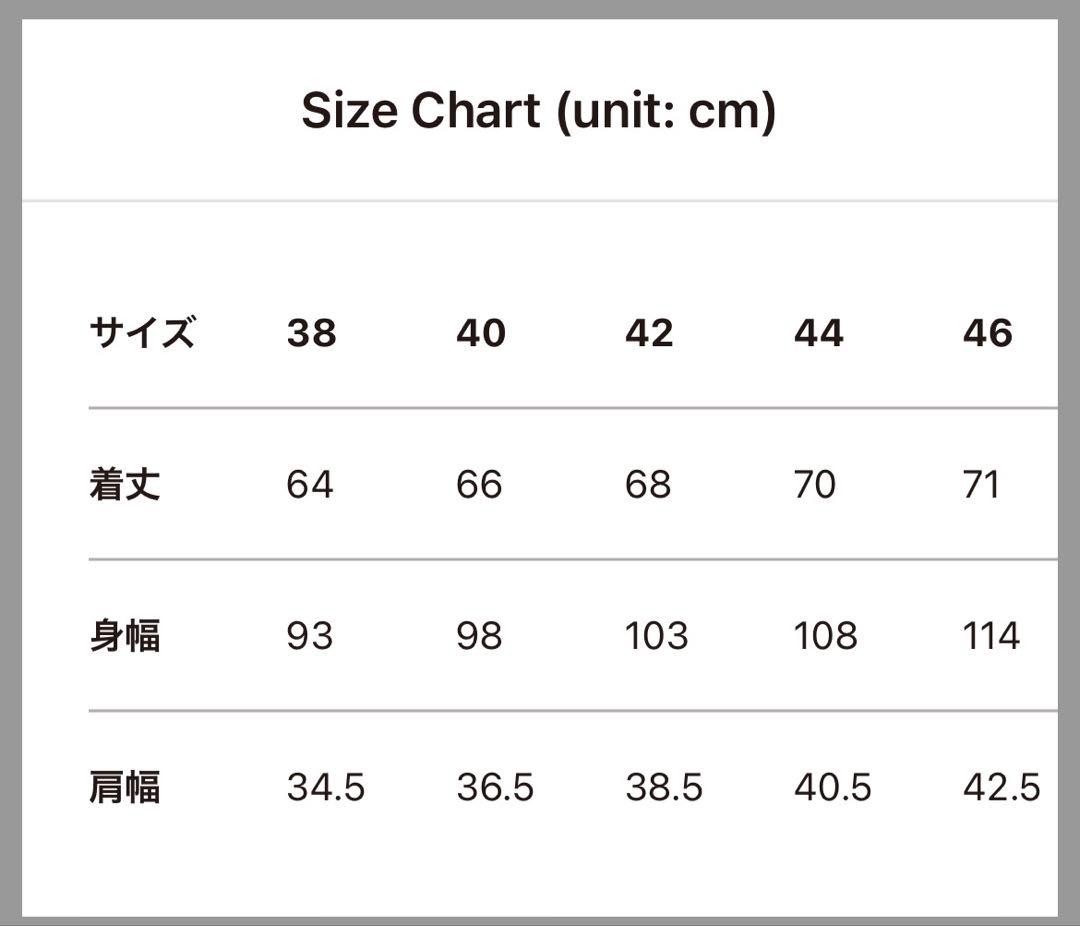Select the 着丈 value 71 cell
This screenshot has width=1080, height=926.
pyautogui.click(x=982, y=485)
